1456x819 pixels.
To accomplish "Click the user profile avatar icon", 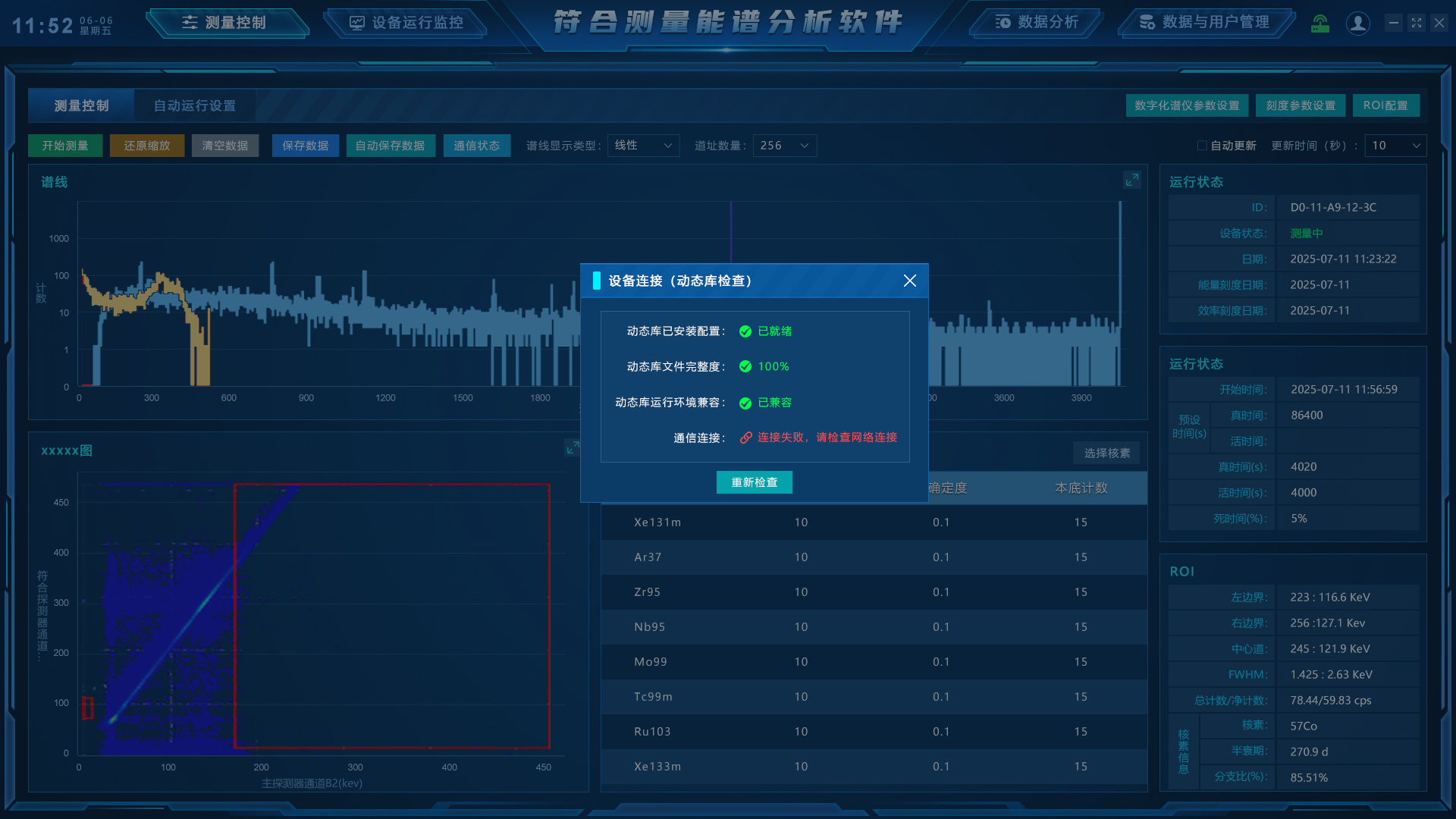I will 1357,23.
